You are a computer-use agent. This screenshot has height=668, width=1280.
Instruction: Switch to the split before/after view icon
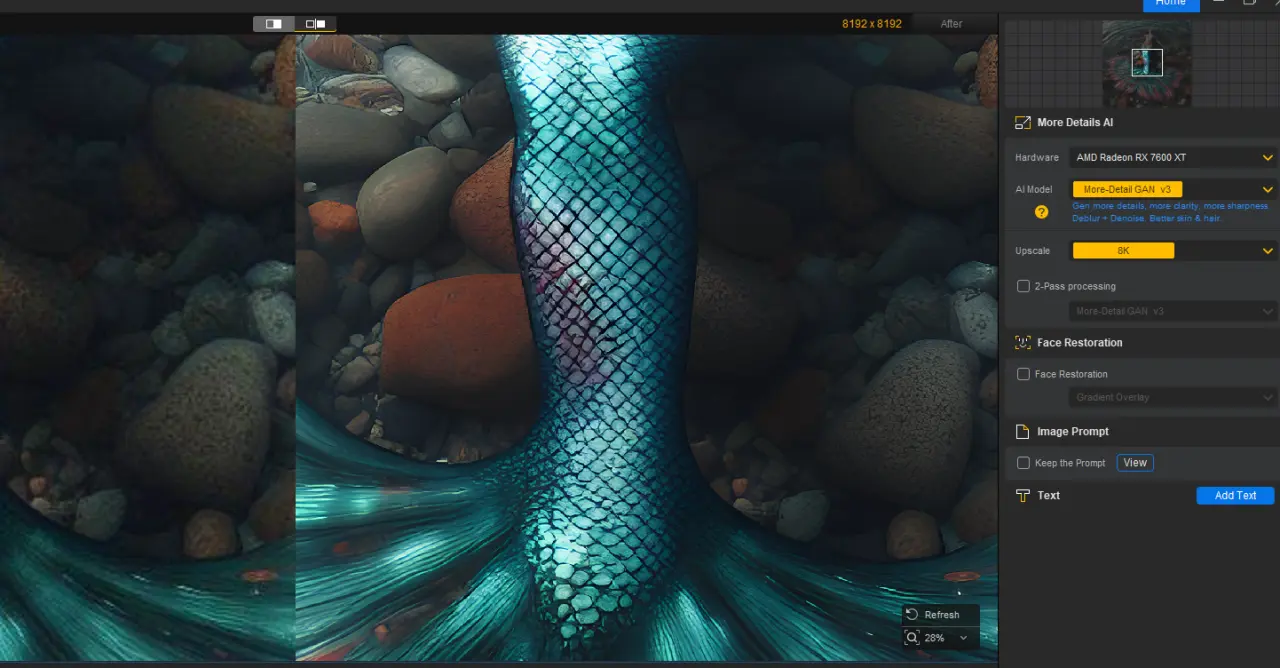click(x=316, y=24)
